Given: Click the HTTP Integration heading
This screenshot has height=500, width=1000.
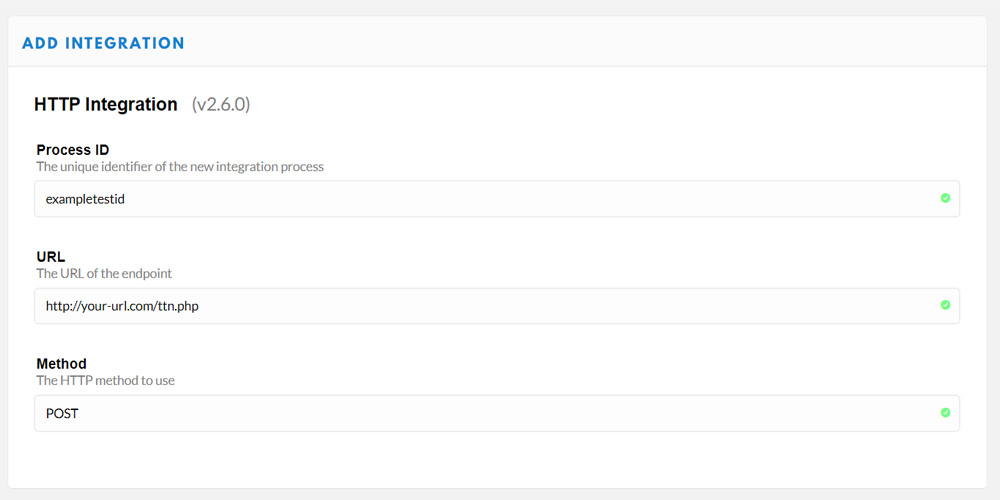Looking at the screenshot, I should (106, 104).
